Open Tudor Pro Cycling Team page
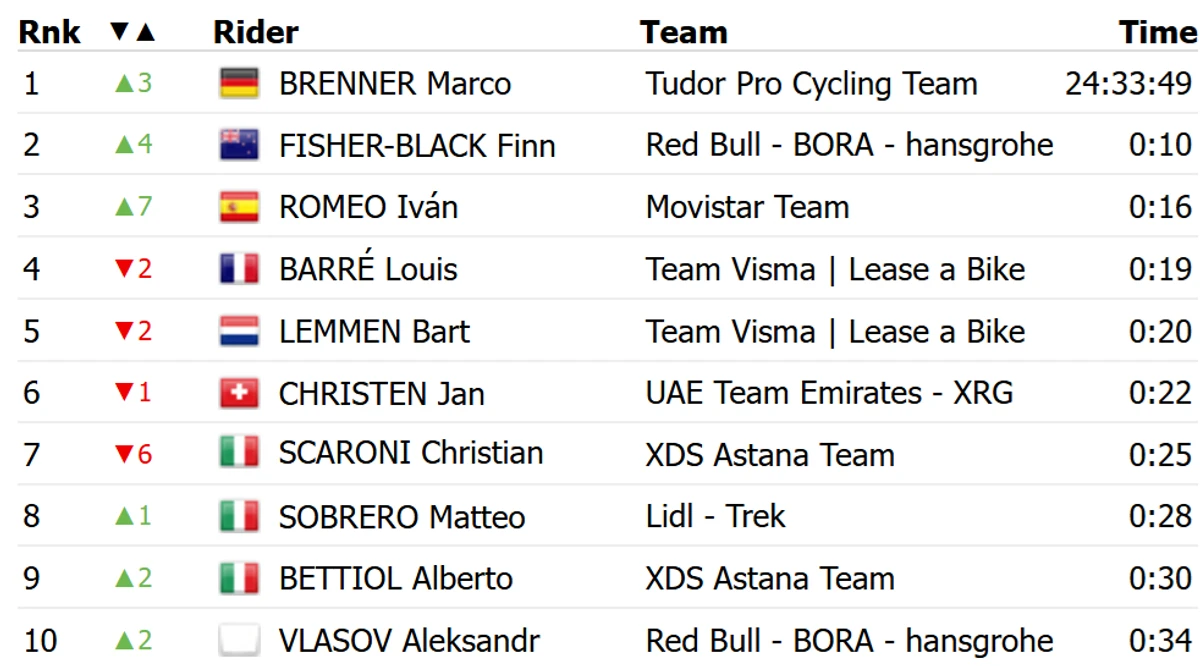Screen dimensions: 1200x666 [812, 83]
